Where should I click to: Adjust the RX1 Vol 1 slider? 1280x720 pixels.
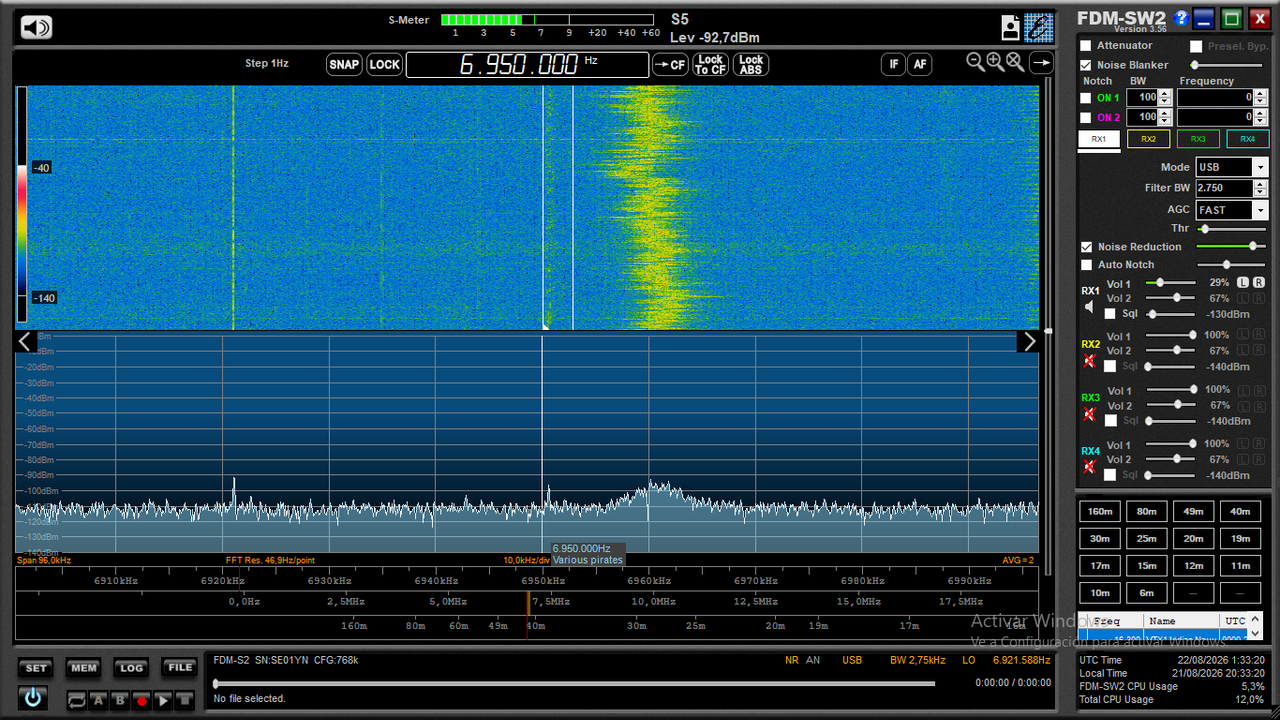[x=1169, y=283]
